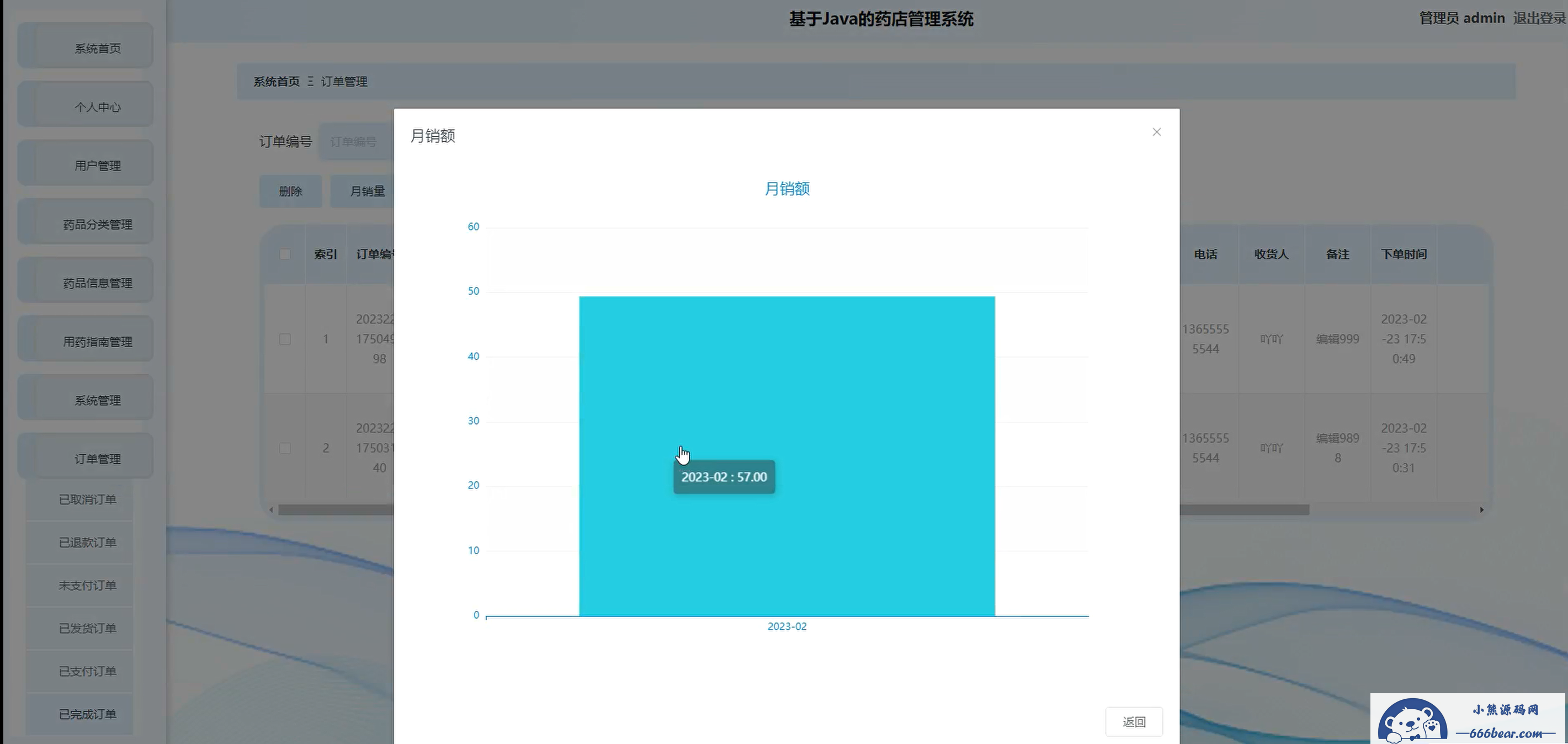Image resolution: width=1568 pixels, height=744 pixels.
Task: Click the 订单编号 search input field
Action: [355, 142]
